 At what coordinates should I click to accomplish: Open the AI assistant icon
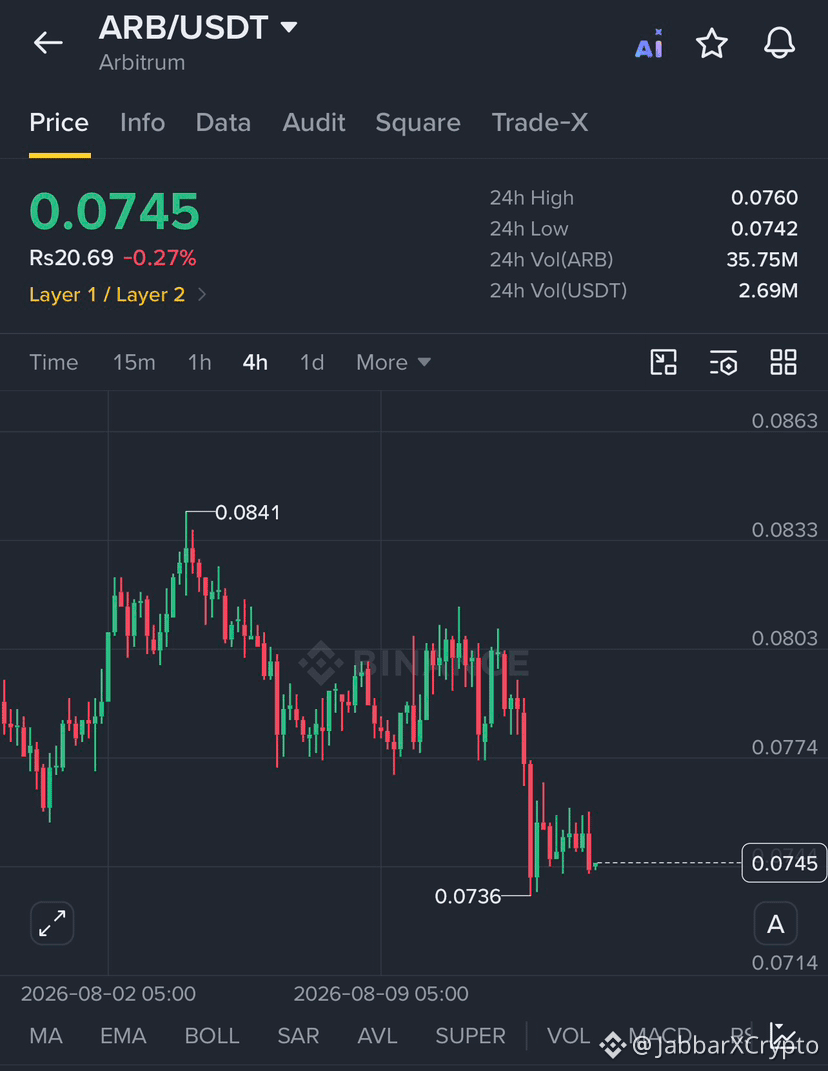(649, 44)
